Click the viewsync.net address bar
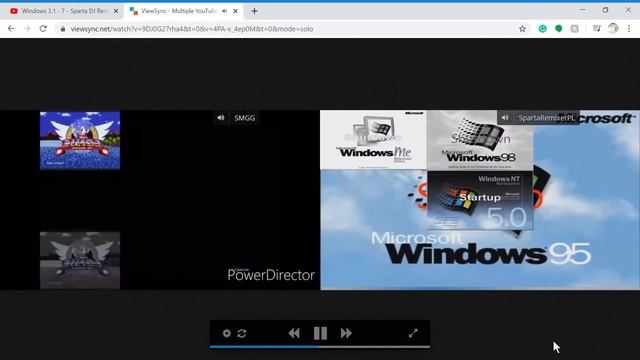This screenshot has width=640, height=360. (x=286, y=29)
